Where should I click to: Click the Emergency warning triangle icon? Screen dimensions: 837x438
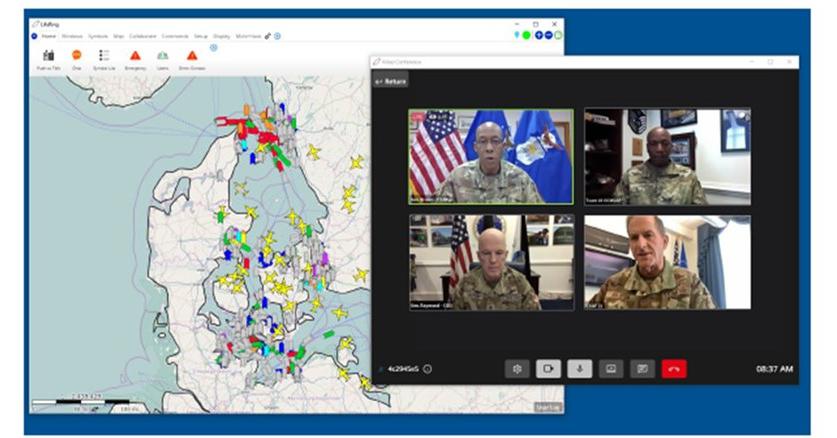coord(134,56)
